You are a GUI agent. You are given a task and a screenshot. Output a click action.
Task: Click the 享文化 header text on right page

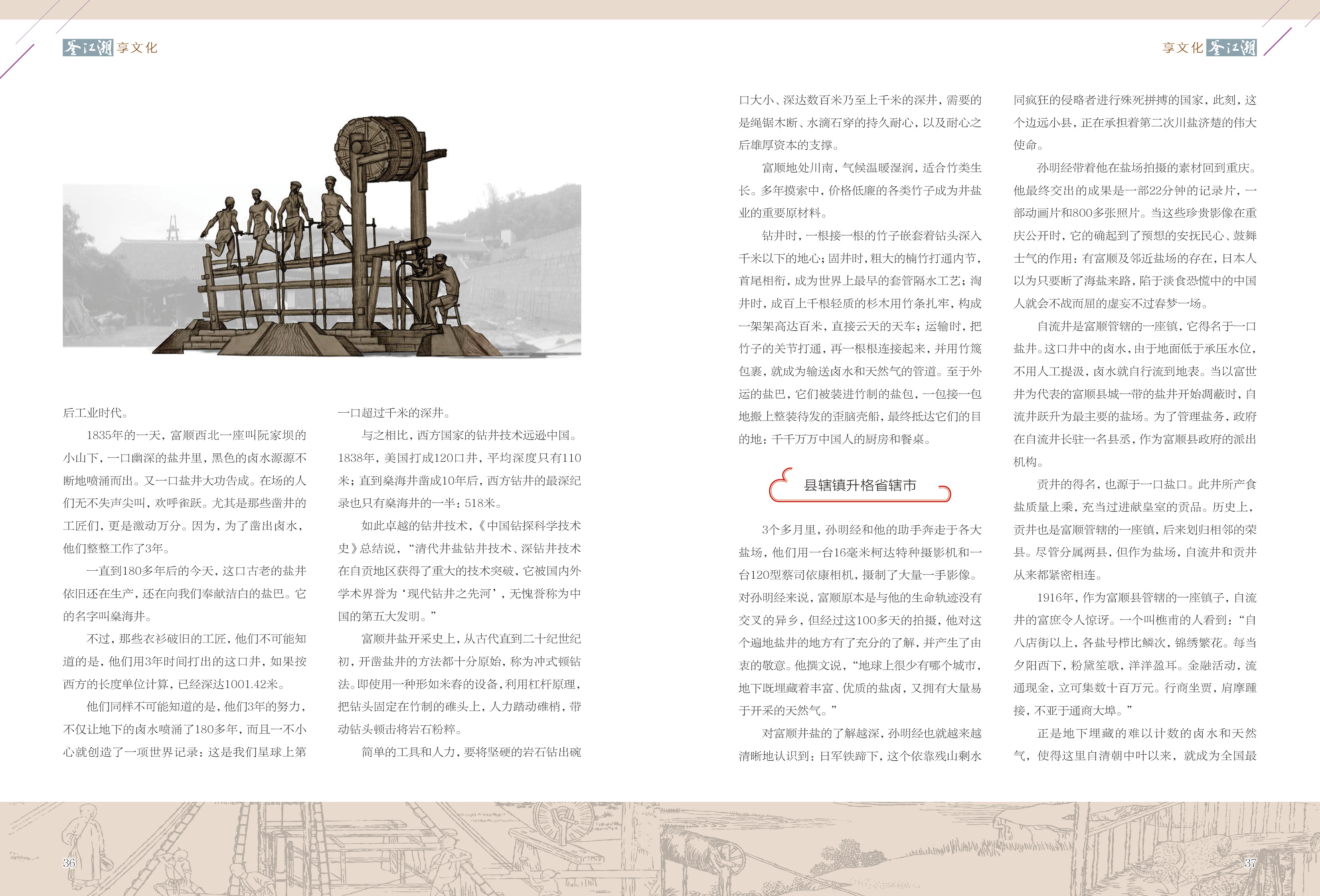[x=1183, y=48]
